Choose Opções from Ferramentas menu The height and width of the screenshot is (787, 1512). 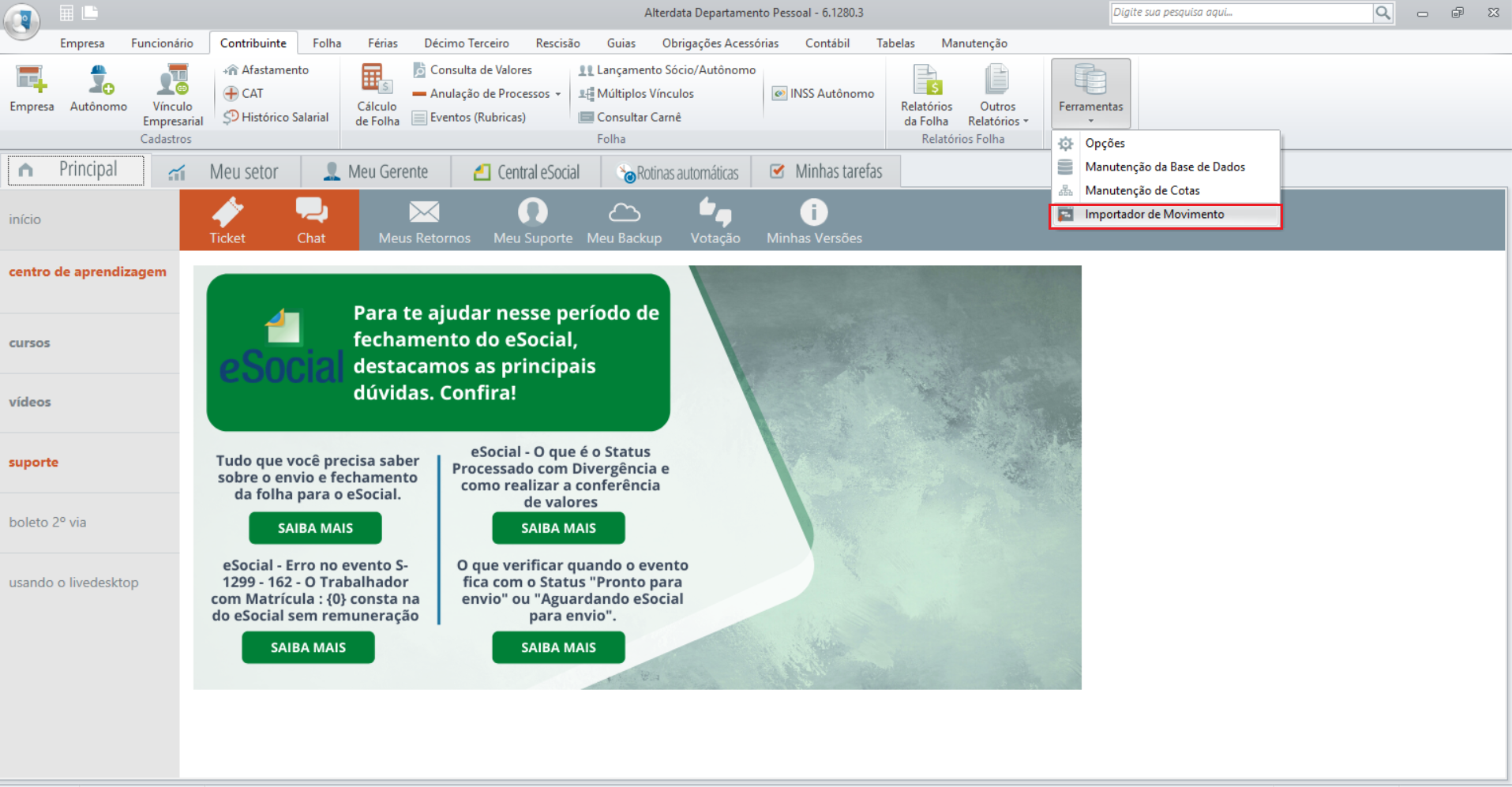(x=1165, y=143)
